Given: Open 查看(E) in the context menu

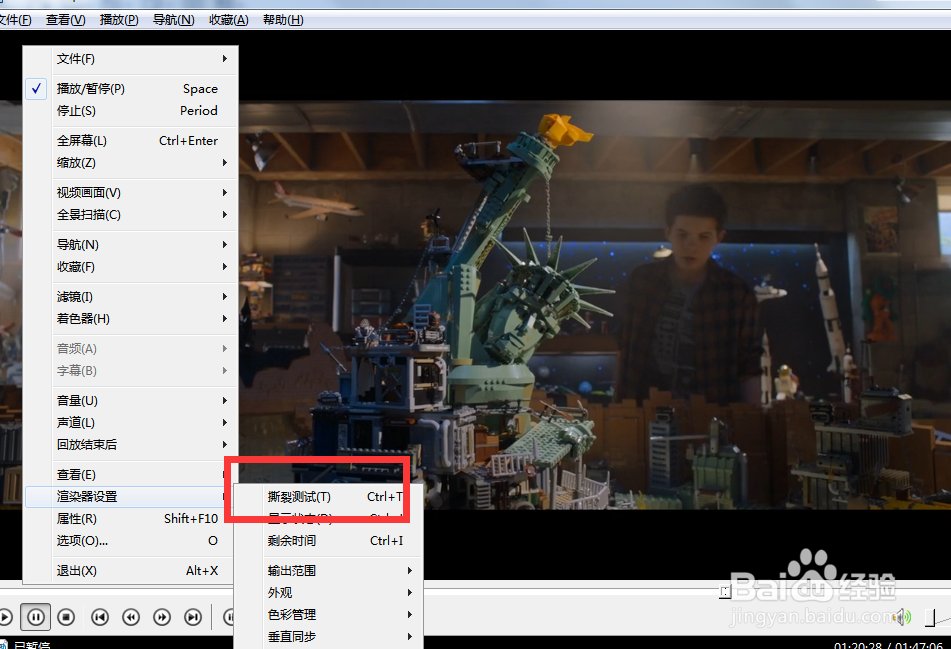Looking at the screenshot, I should pos(130,474).
